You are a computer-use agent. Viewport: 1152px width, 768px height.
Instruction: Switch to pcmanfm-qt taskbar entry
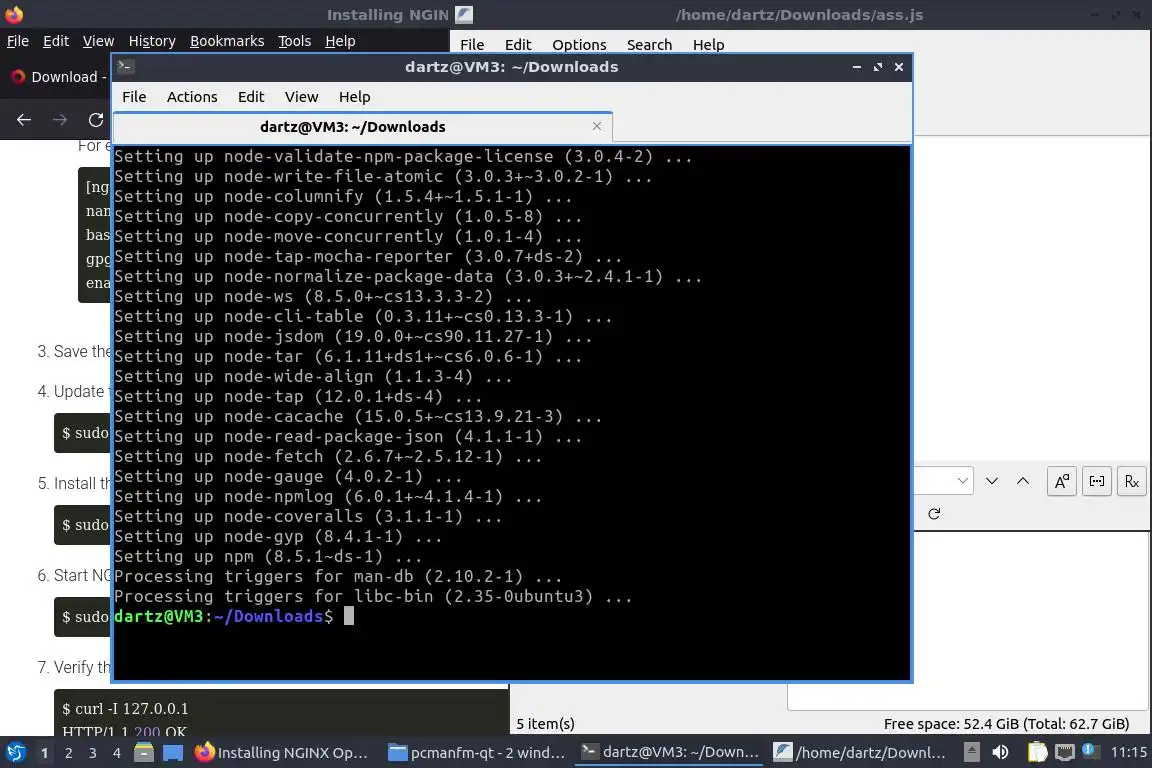coord(476,753)
